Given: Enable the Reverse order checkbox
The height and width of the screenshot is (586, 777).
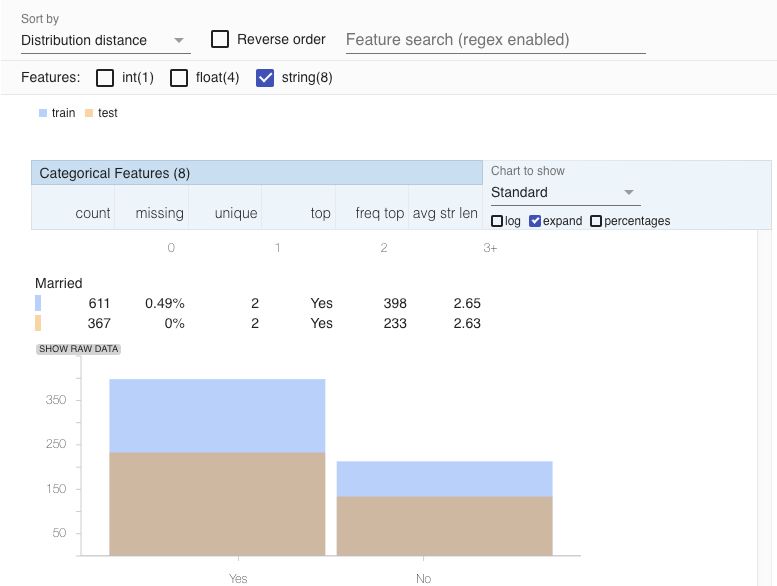Looking at the screenshot, I should click(221, 40).
